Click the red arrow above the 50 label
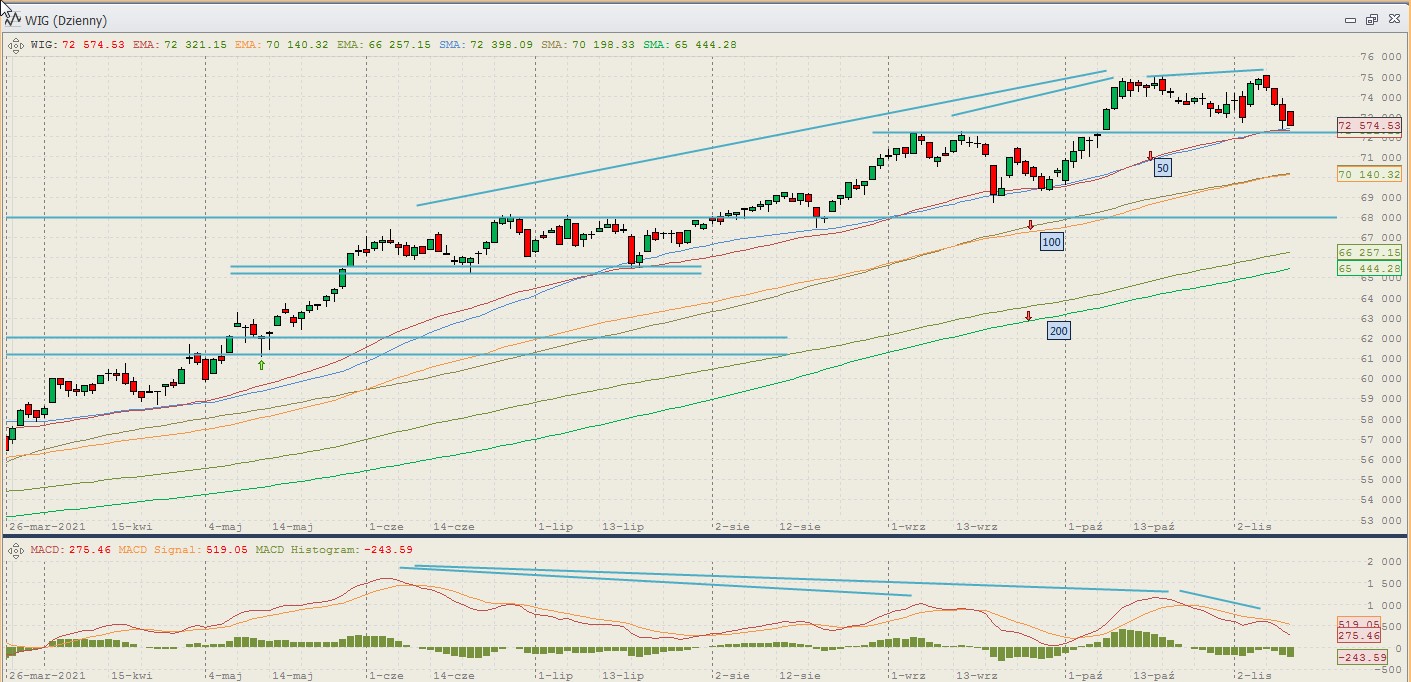Viewport: 1411px width, 682px height. (x=1150, y=155)
